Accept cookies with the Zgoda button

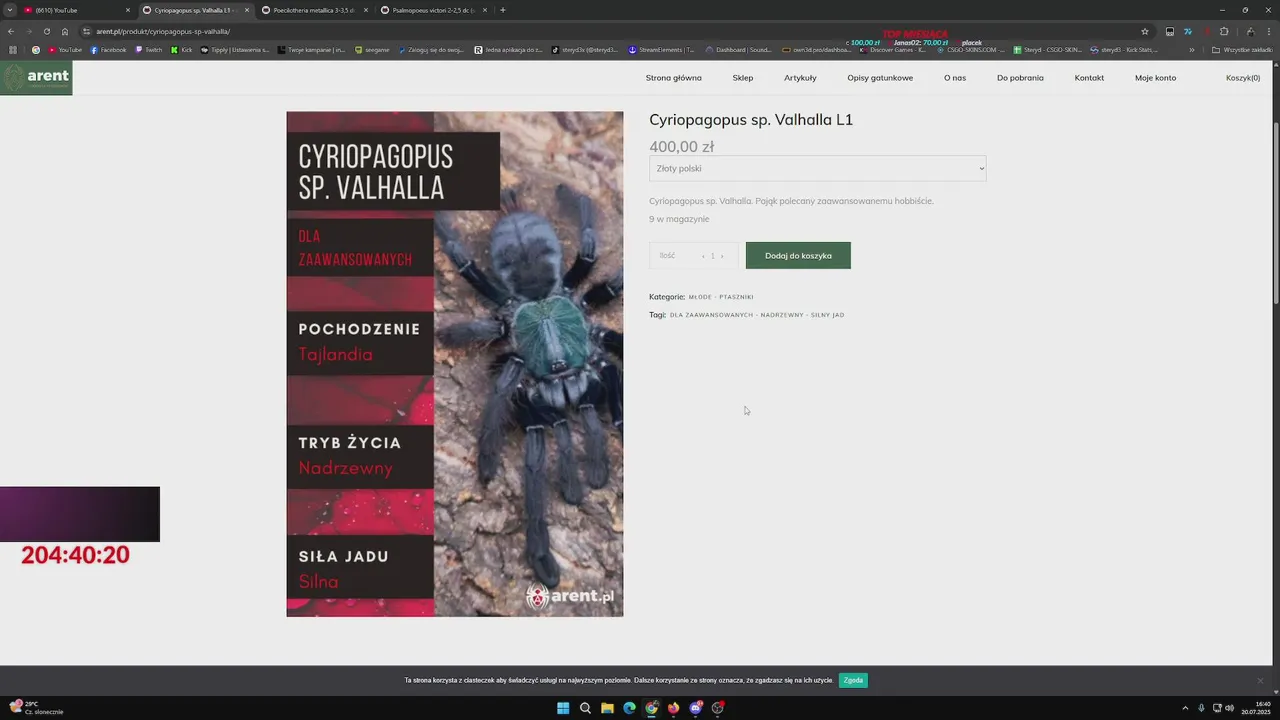coord(853,680)
